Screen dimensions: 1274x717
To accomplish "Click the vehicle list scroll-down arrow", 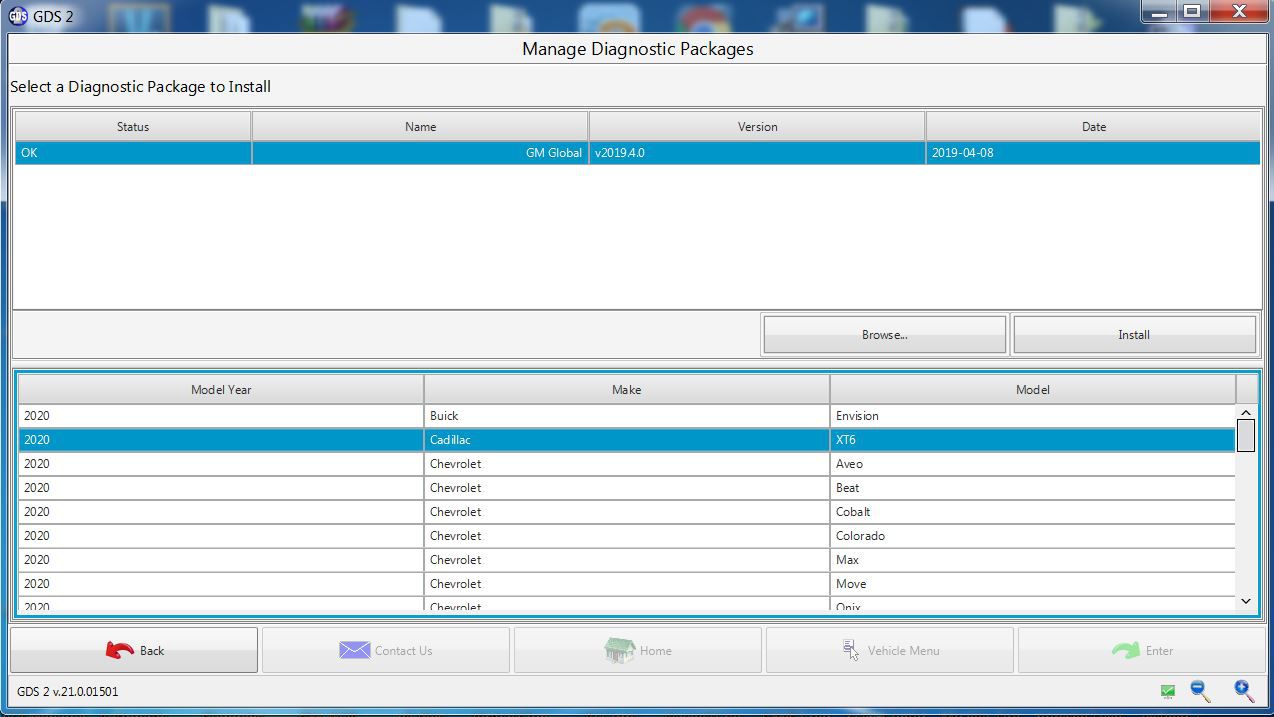I will pyautogui.click(x=1246, y=601).
